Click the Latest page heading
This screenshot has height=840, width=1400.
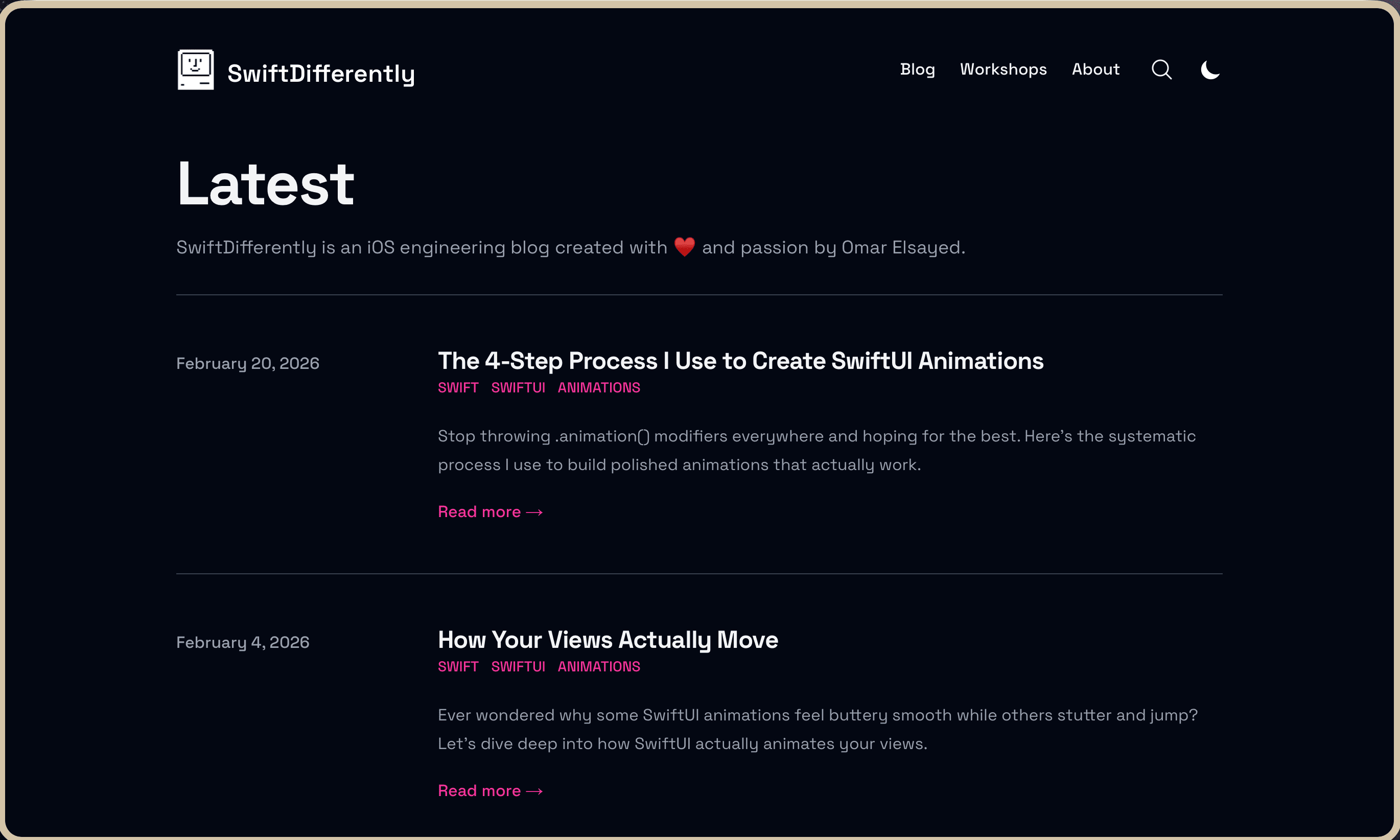click(265, 184)
